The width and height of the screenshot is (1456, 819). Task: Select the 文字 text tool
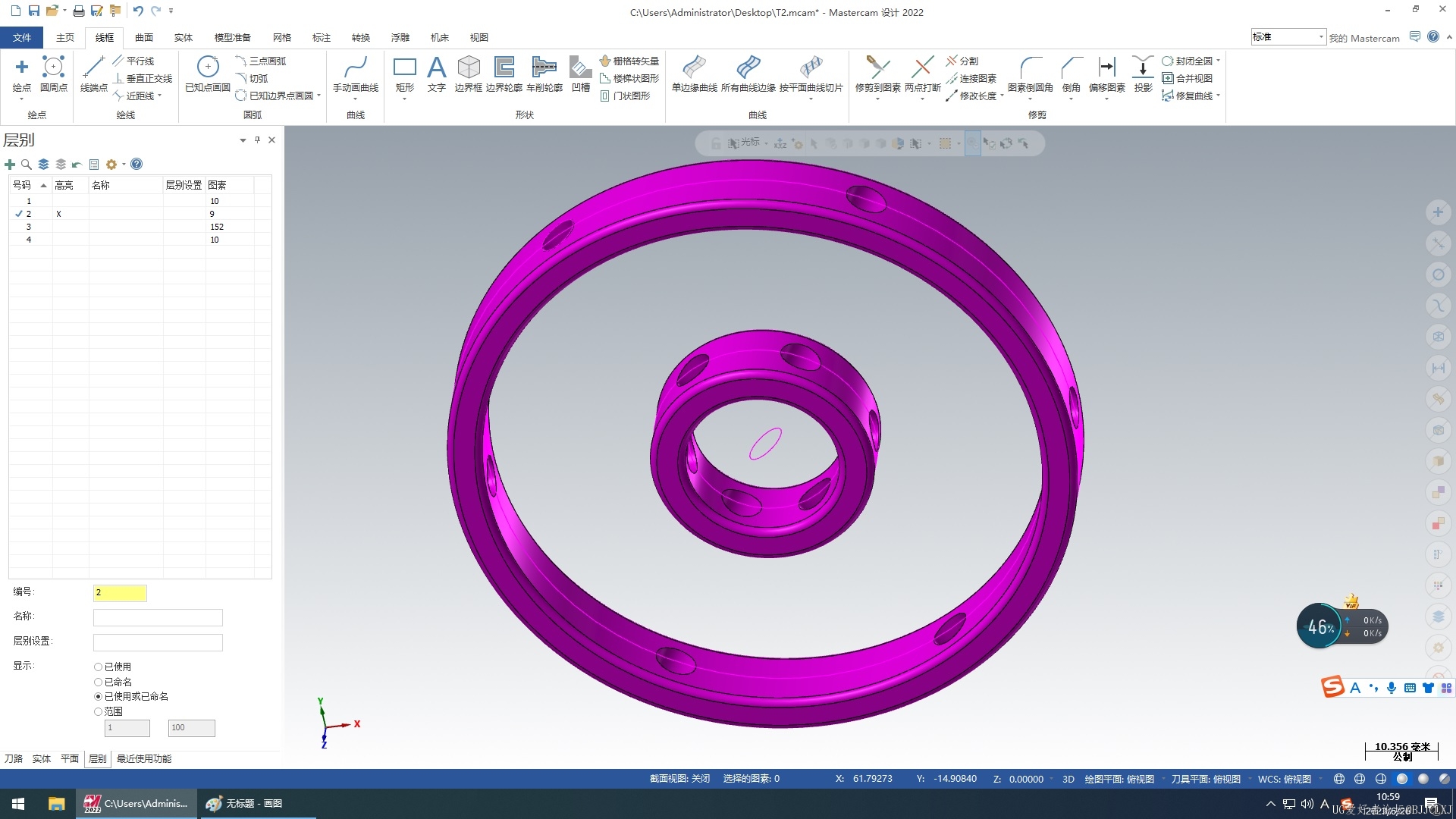click(x=436, y=74)
